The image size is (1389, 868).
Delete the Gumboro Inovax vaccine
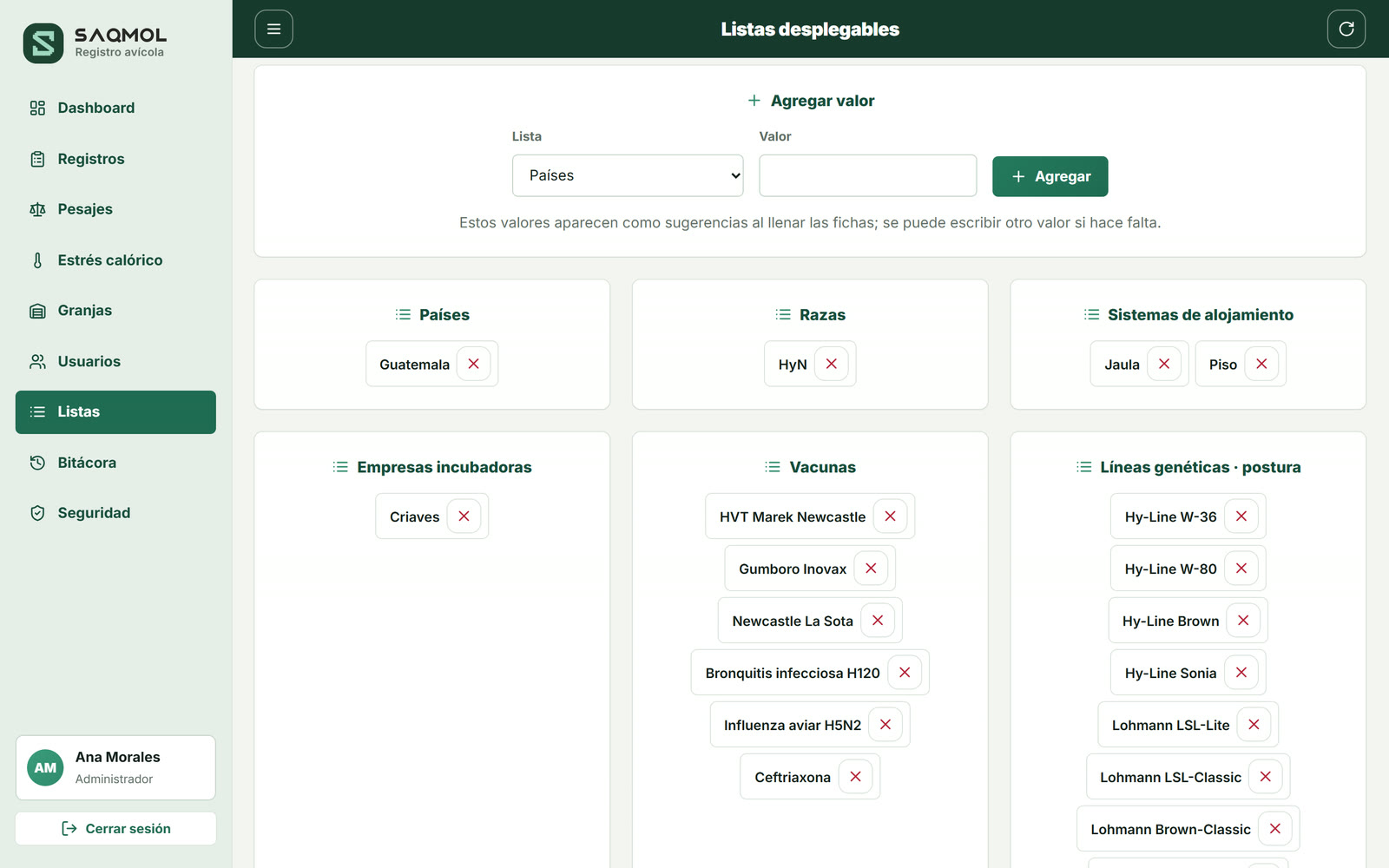(x=871, y=568)
